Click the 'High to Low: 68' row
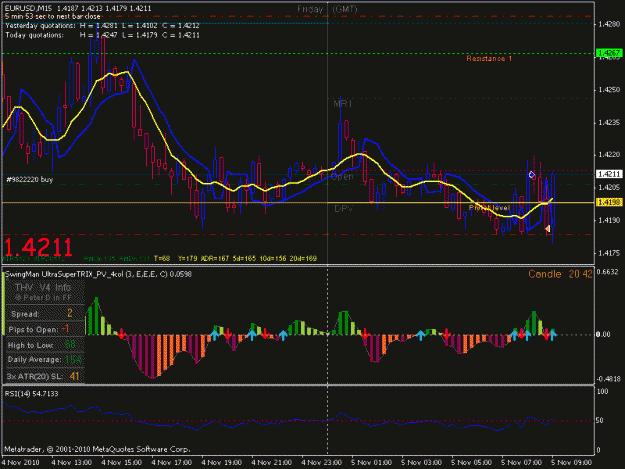The height and width of the screenshot is (469, 625). pos(42,345)
